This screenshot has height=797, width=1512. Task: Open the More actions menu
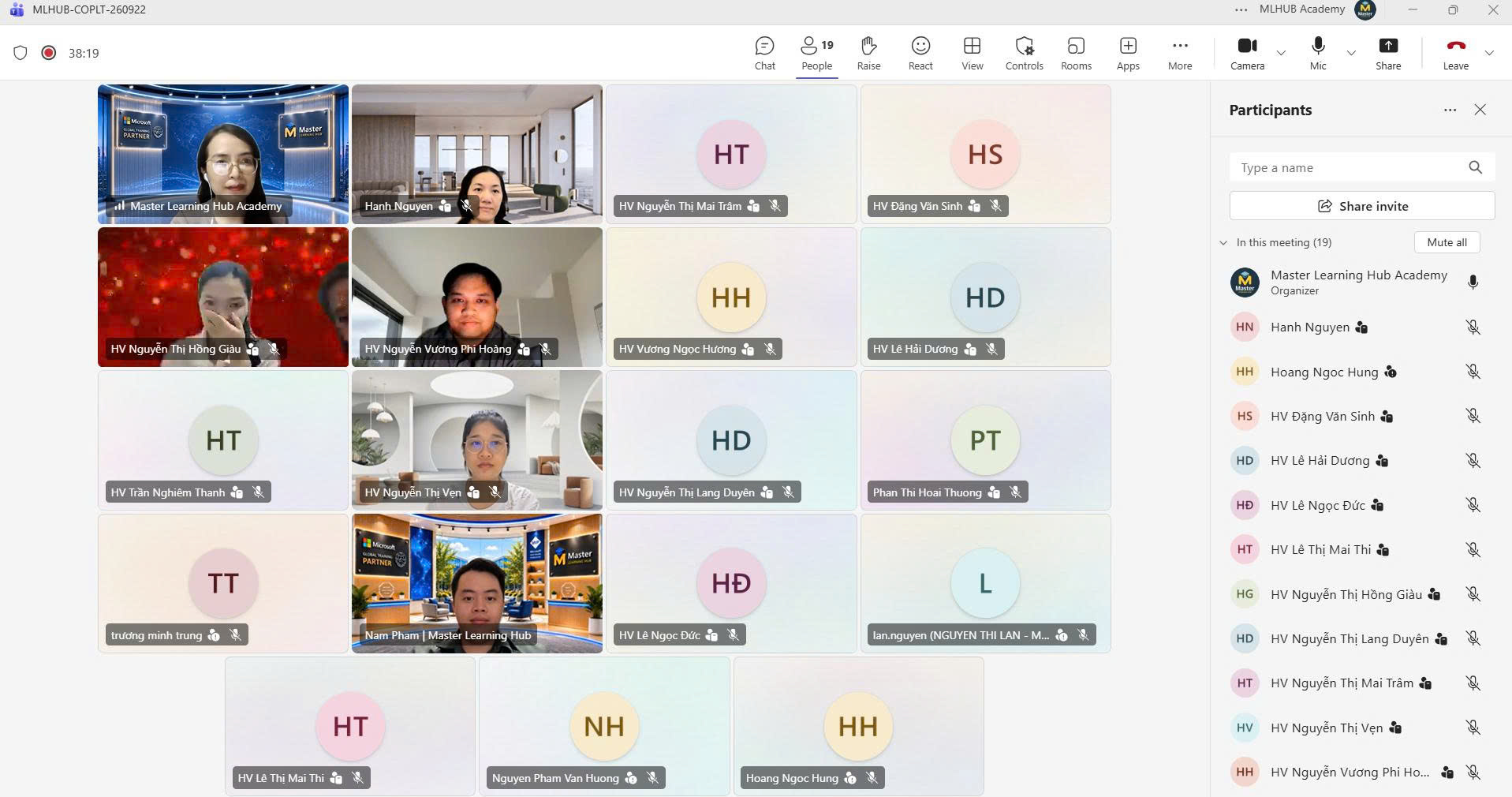[x=1180, y=54]
